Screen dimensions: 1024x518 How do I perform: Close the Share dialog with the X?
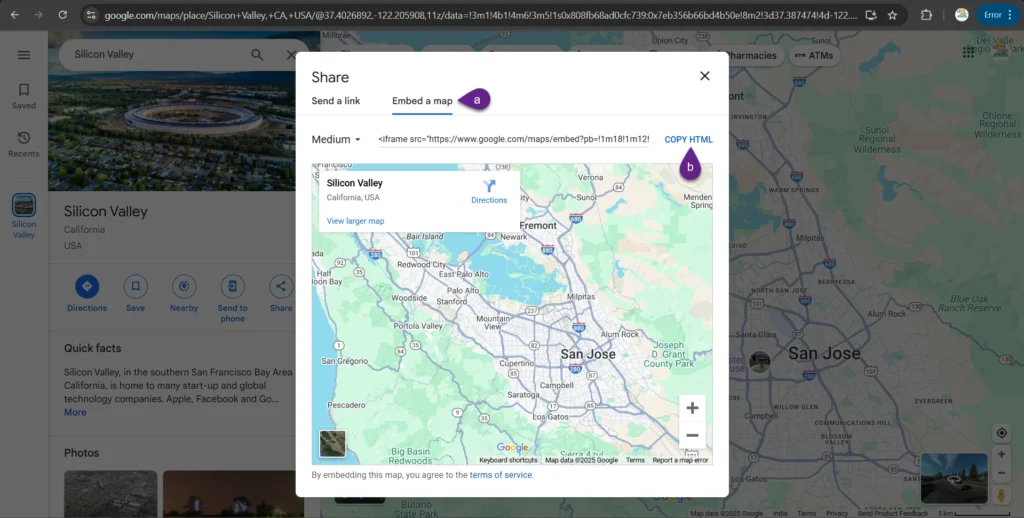pos(705,76)
